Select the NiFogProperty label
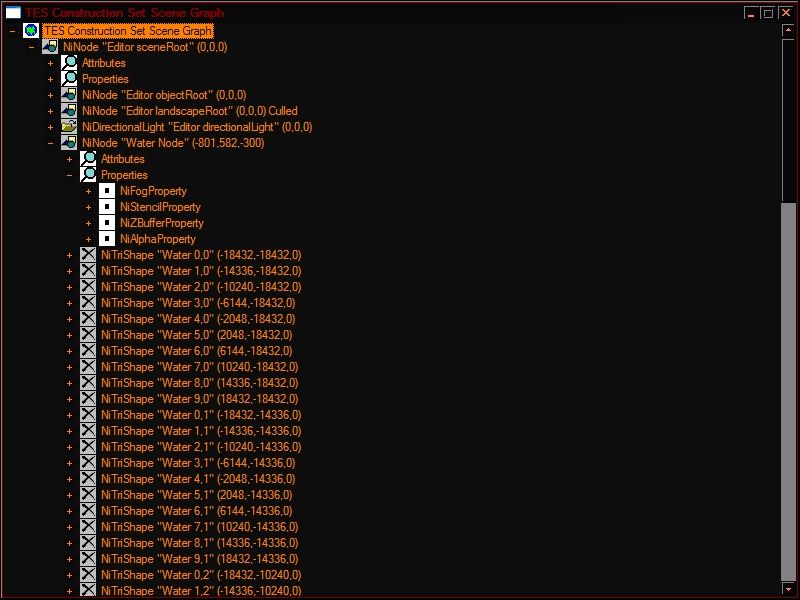800x600 pixels. [x=154, y=191]
